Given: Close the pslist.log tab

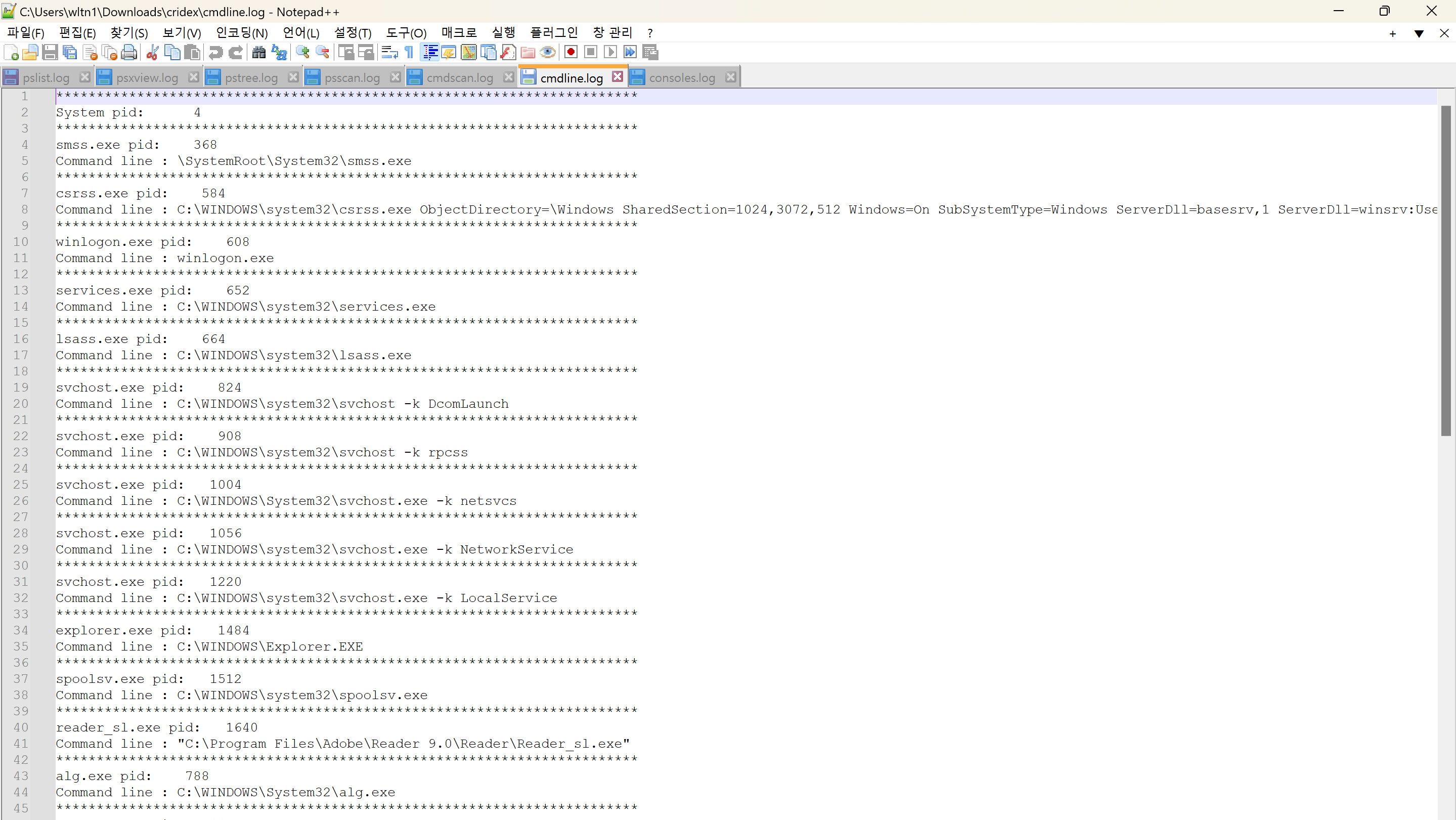Looking at the screenshot, I should [85, 76].
